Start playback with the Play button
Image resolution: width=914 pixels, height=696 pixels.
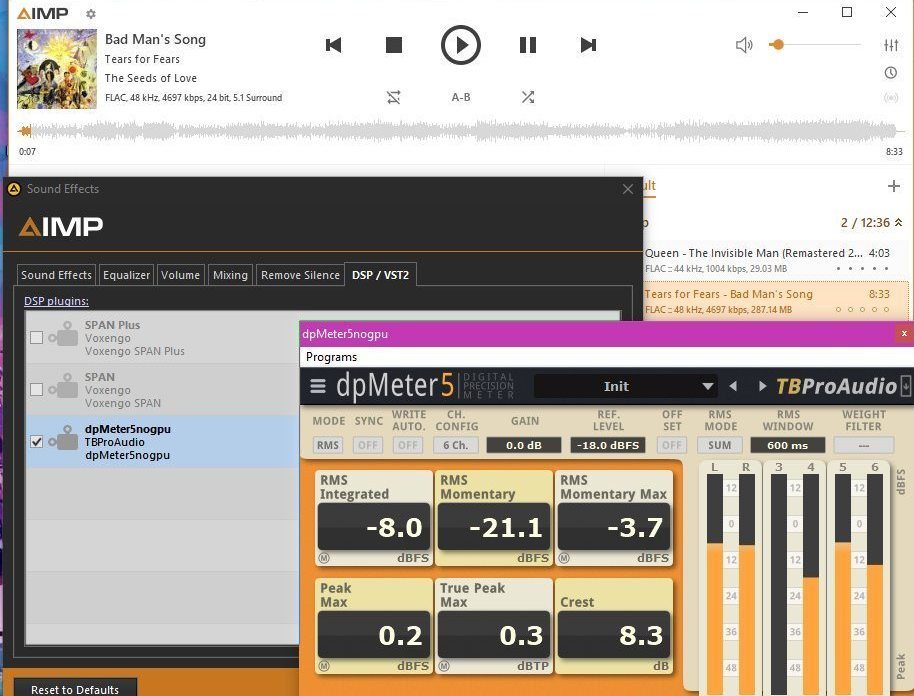[460, 45]
